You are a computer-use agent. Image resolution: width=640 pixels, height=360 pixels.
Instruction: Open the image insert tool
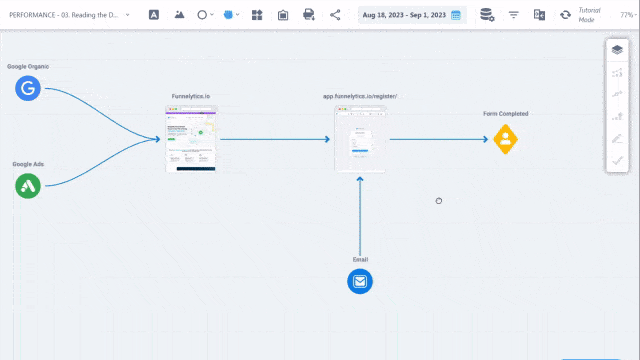tap(179, 15)
